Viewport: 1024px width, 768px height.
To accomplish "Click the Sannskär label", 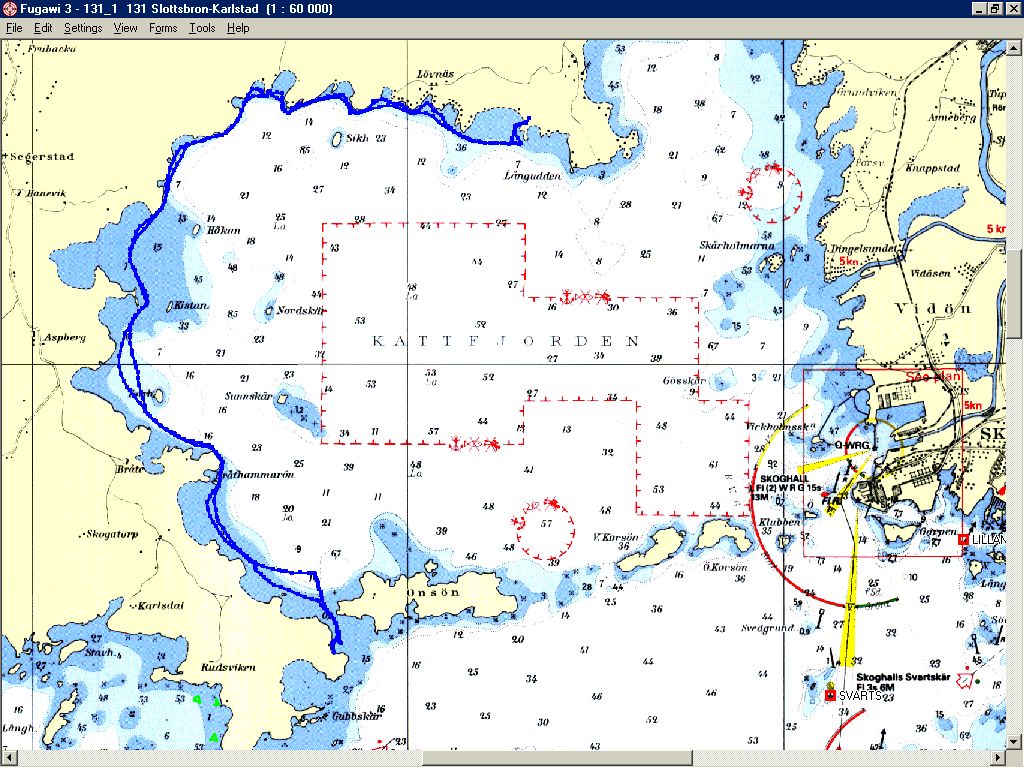I will coord(248,396).
